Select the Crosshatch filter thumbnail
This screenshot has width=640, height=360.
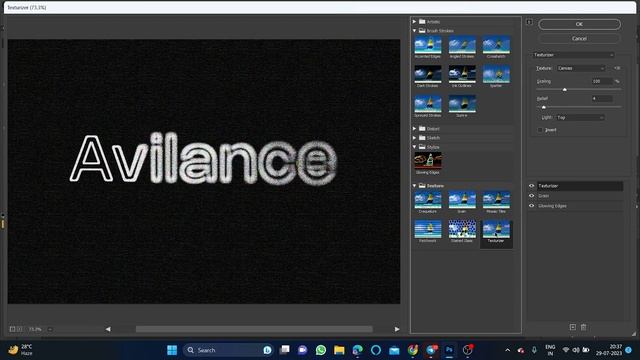coord(496,45)
